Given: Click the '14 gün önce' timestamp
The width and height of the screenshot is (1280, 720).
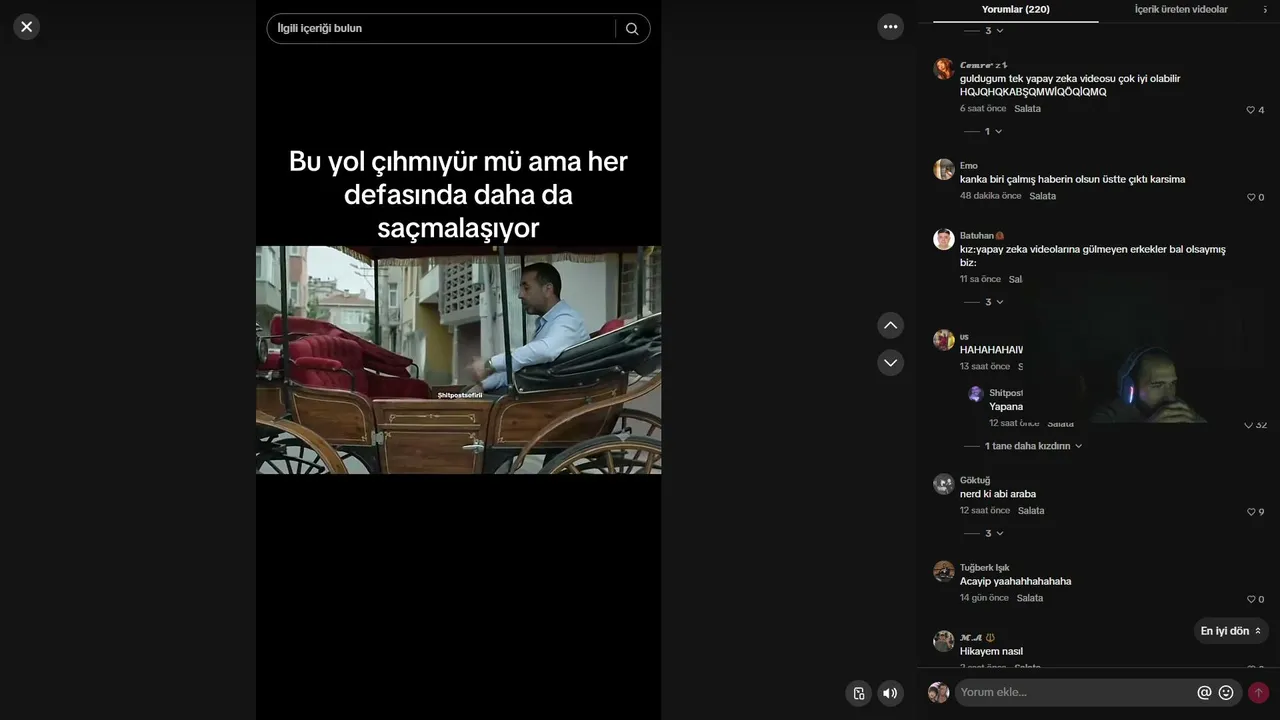Looking at the screenshot, I should 984,598.
